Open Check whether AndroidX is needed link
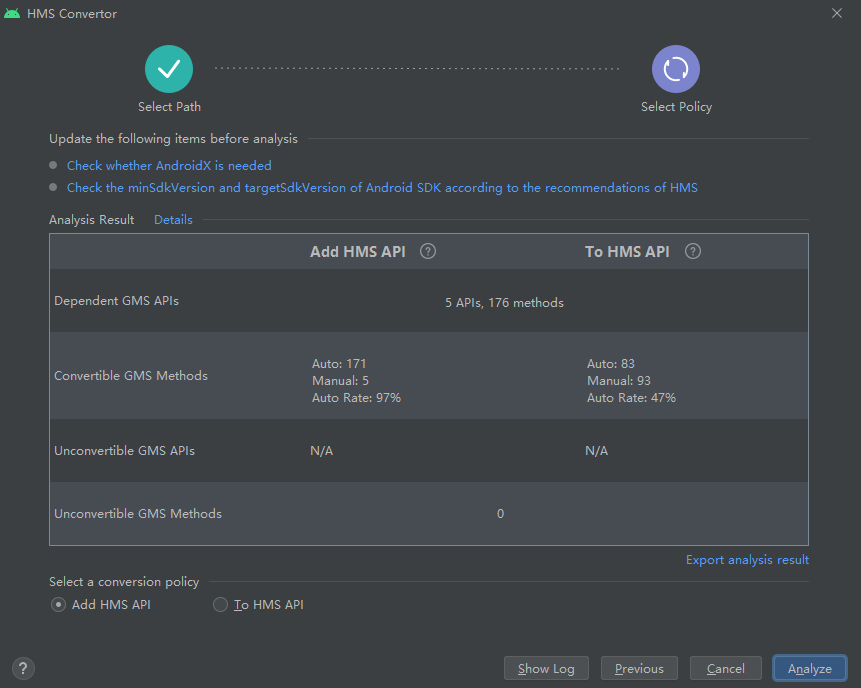The image size is (861, 688). click(x=169, y=165)
